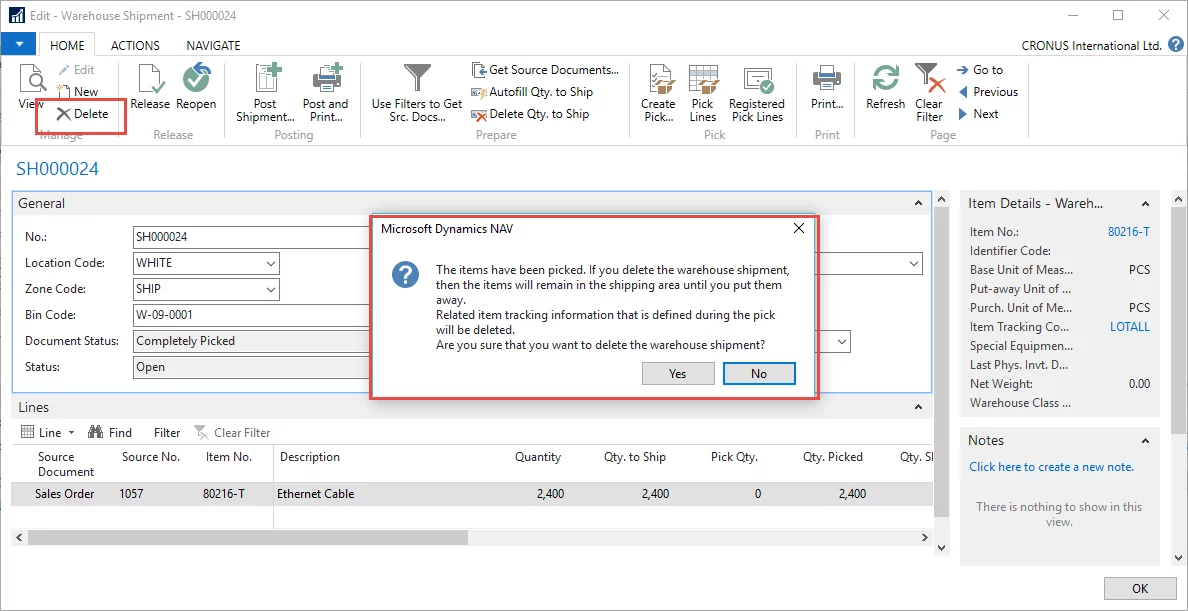Image resolution: width=1188 pixels, height=611 pixels.
Task: Switch to the ACTIONS tab
Action: 135,45
